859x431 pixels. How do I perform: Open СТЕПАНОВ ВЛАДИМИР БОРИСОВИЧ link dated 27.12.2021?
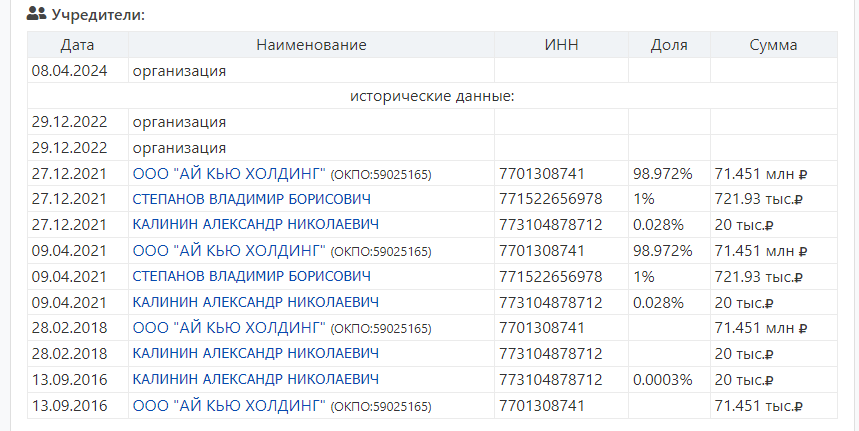point(251,198)
